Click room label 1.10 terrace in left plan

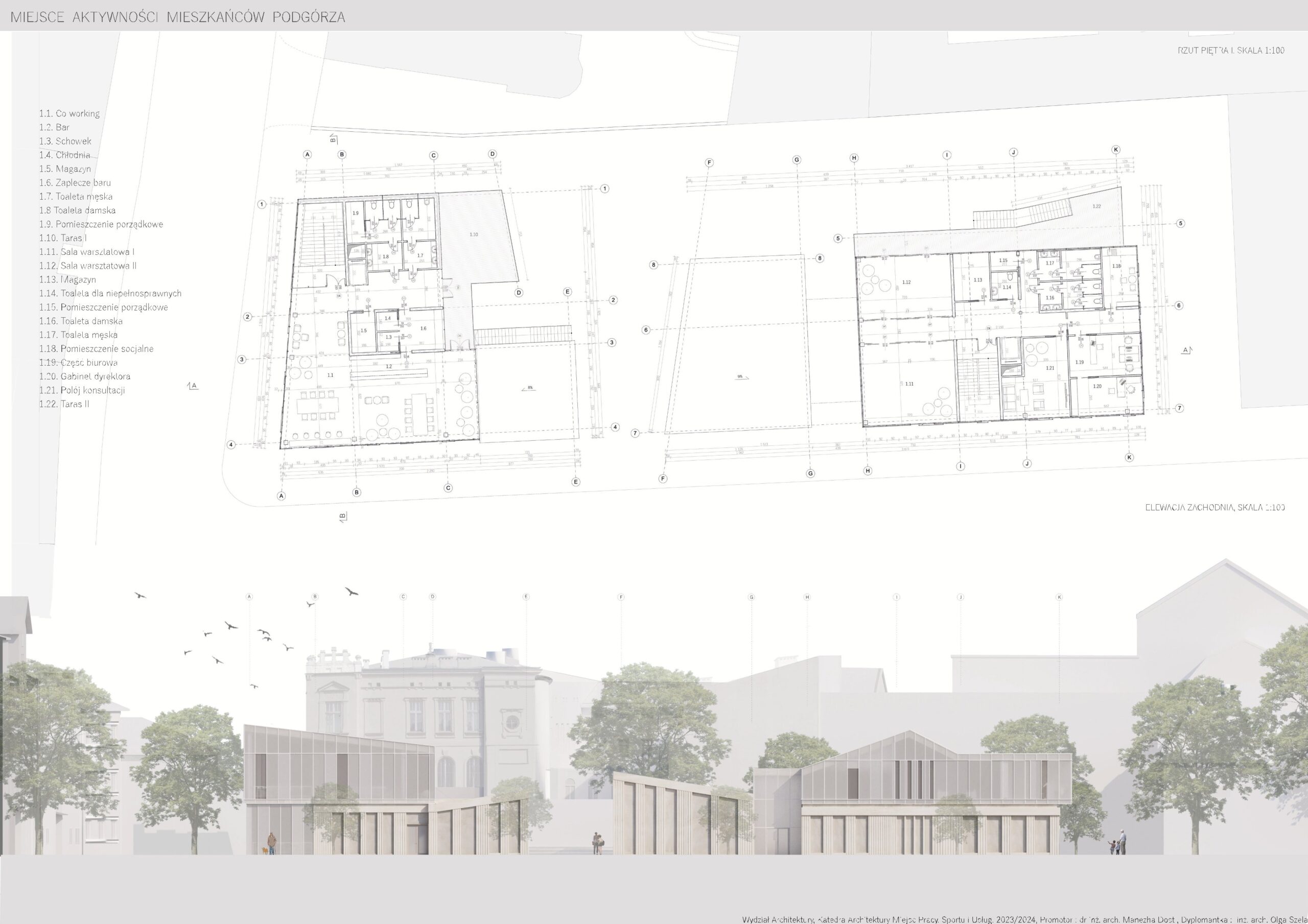tap(474, 234)
